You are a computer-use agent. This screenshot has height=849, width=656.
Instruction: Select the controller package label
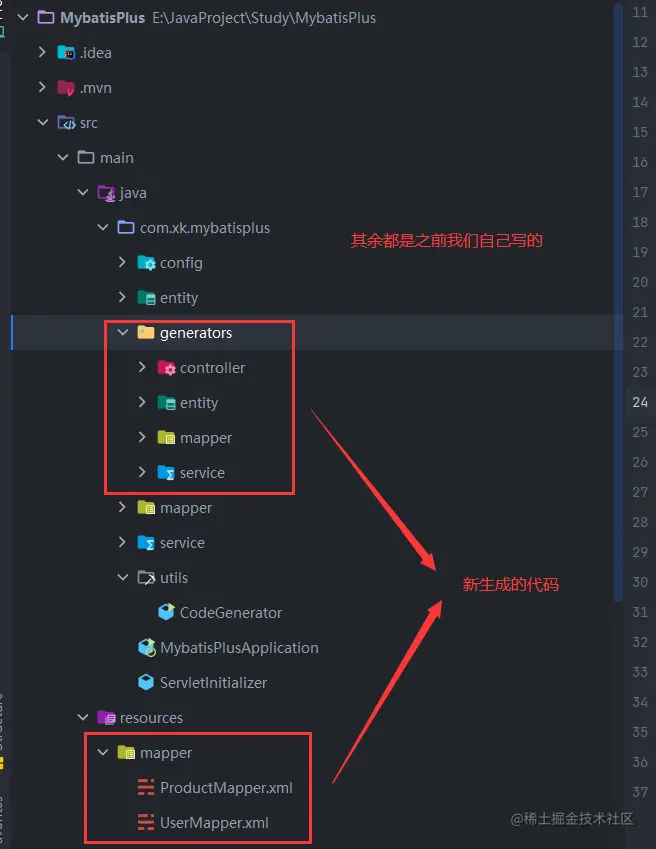coord(212,368)
